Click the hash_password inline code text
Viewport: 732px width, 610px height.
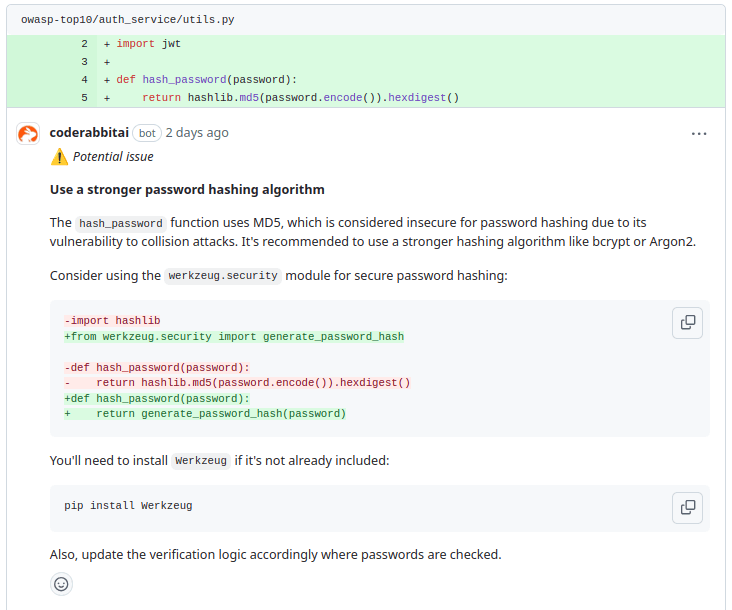pos(121,223)
